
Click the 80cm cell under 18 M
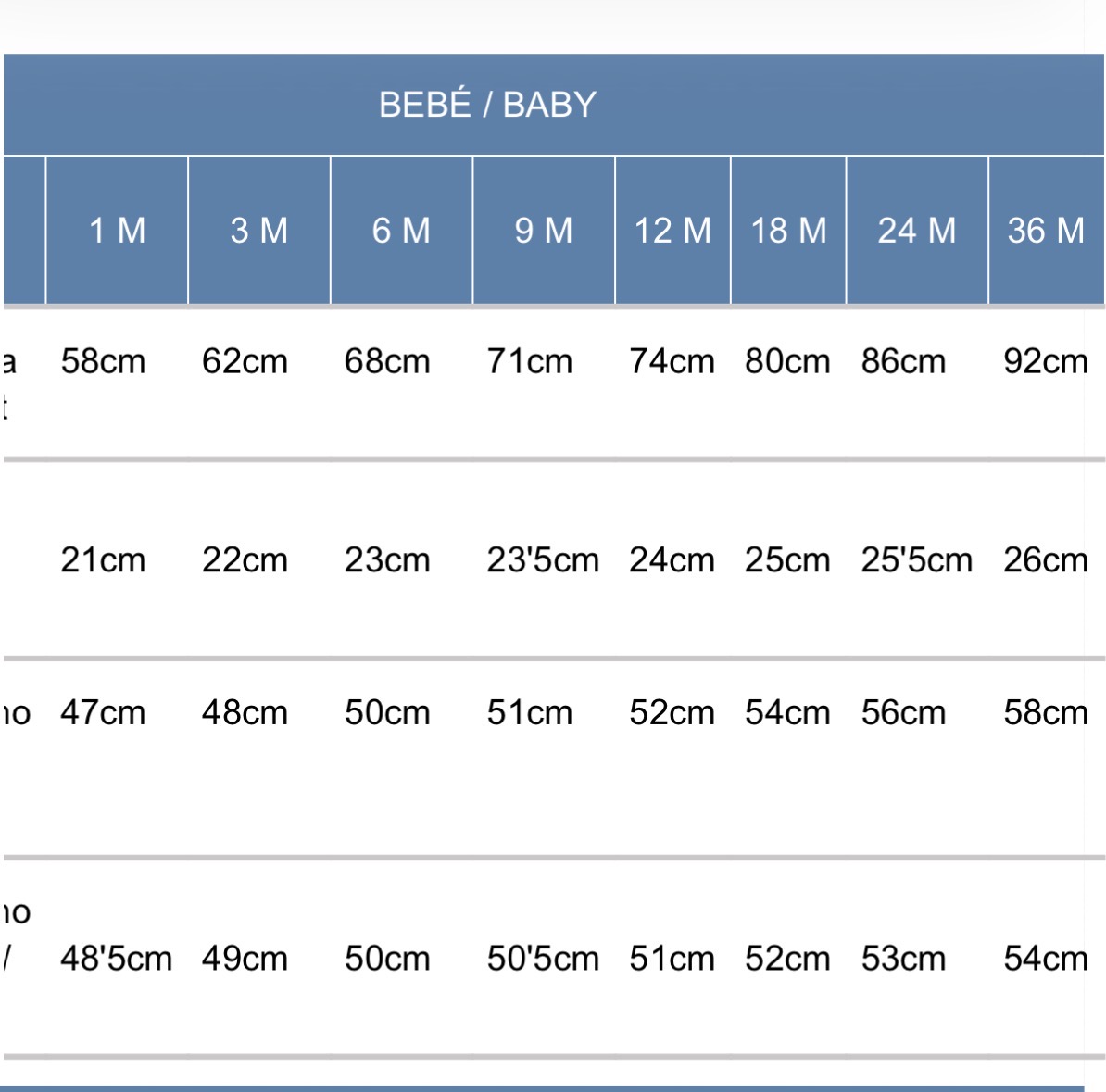click(x=788, y=361)
